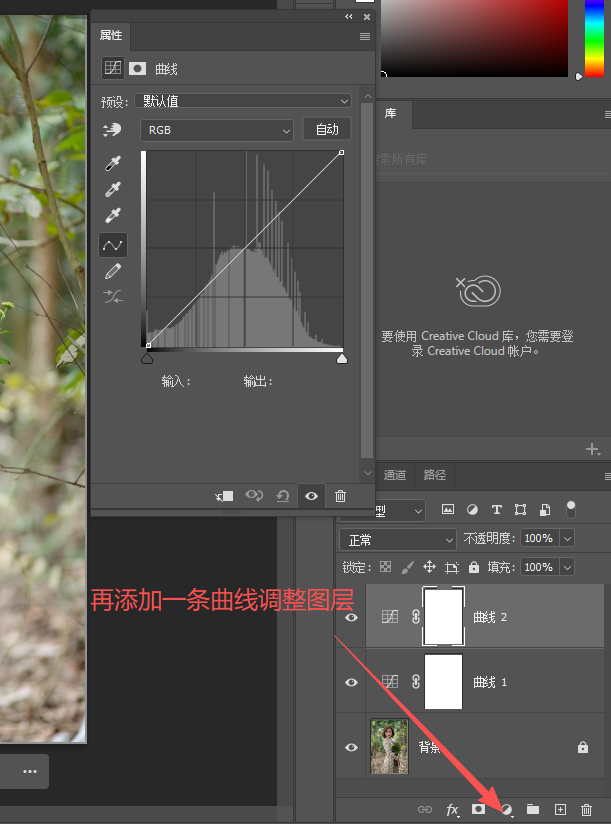Reset curves to adjustment defaults
Viewport: 611px width, 824px height.
[x=283, y=496]
